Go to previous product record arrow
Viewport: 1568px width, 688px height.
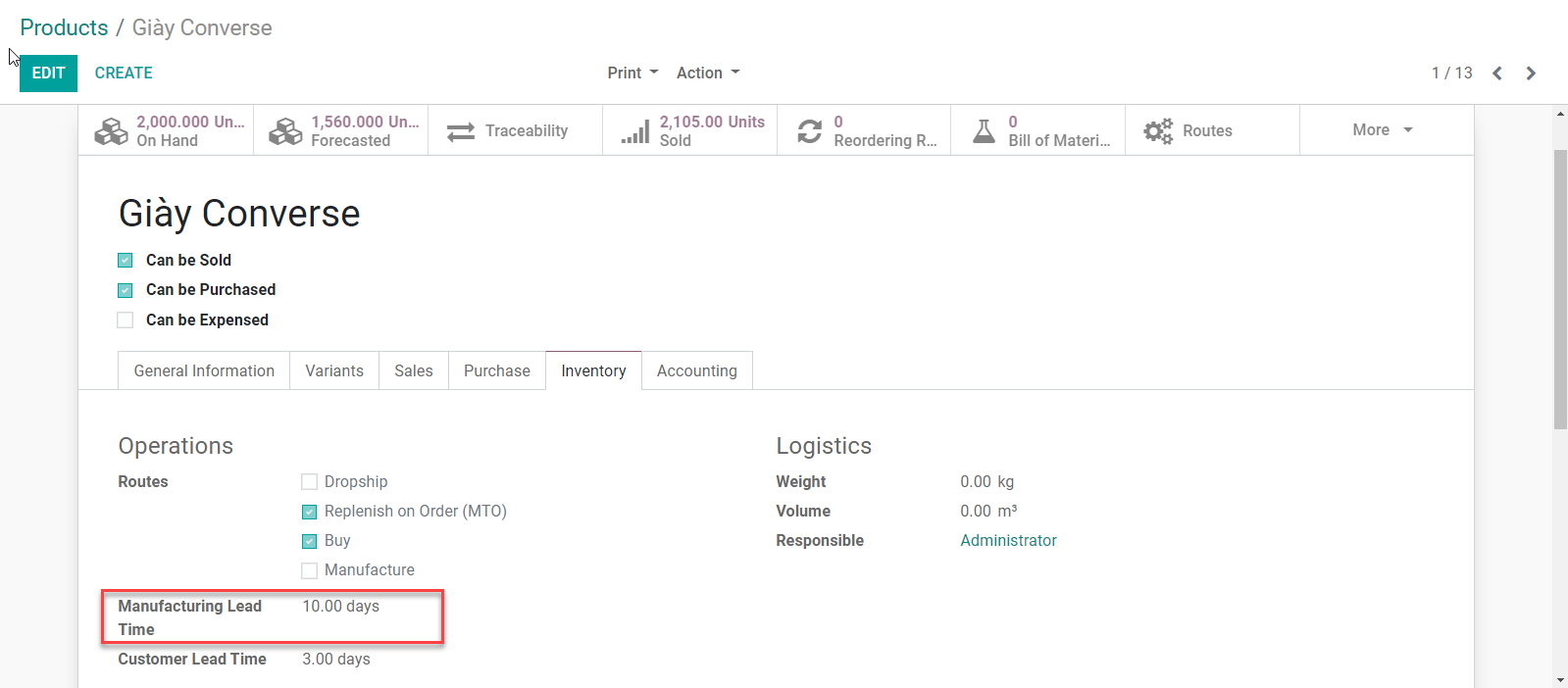point(1497,74)
